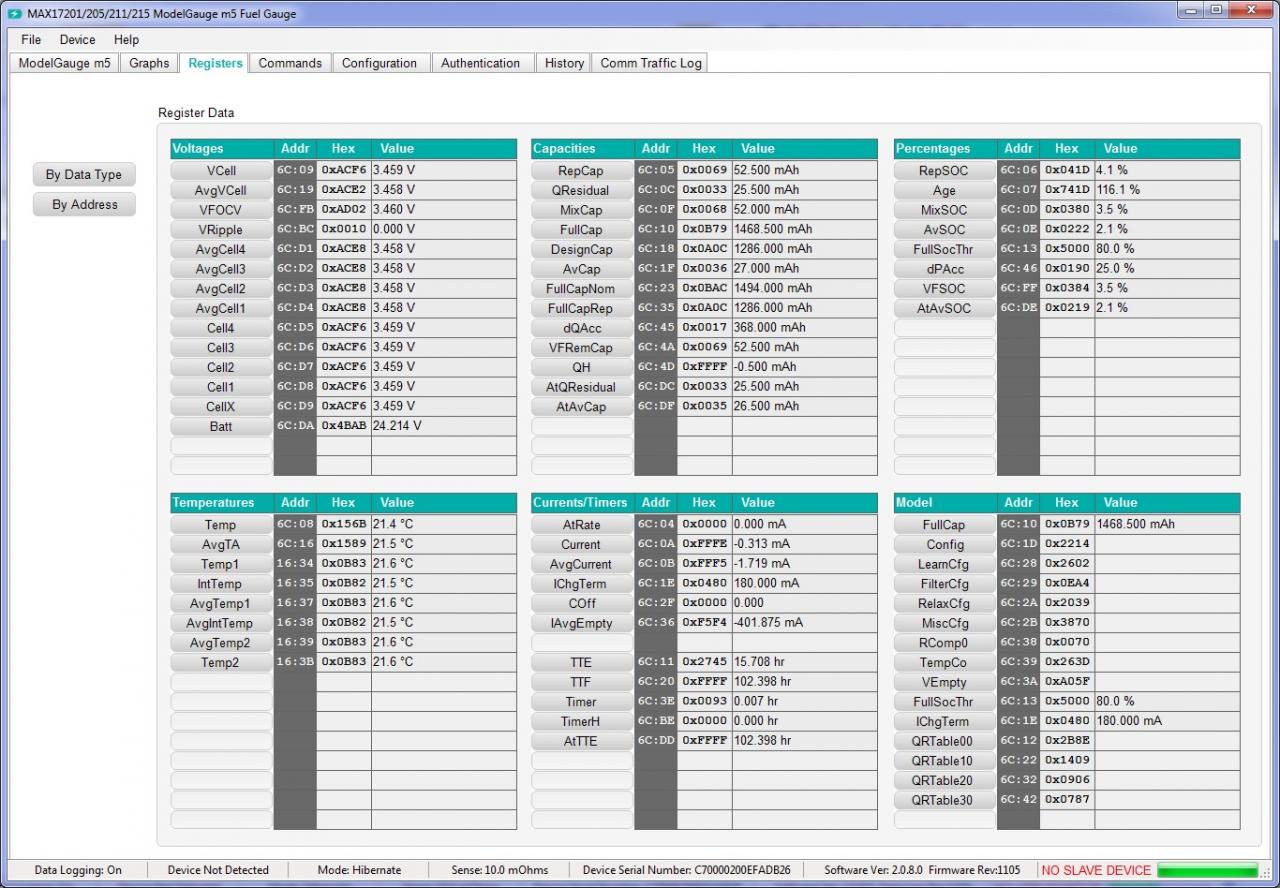The height and width of the screenshot is (888, 1280).
Task: Sort registers with the By Data Type button
Action: (x=84, y=175)
